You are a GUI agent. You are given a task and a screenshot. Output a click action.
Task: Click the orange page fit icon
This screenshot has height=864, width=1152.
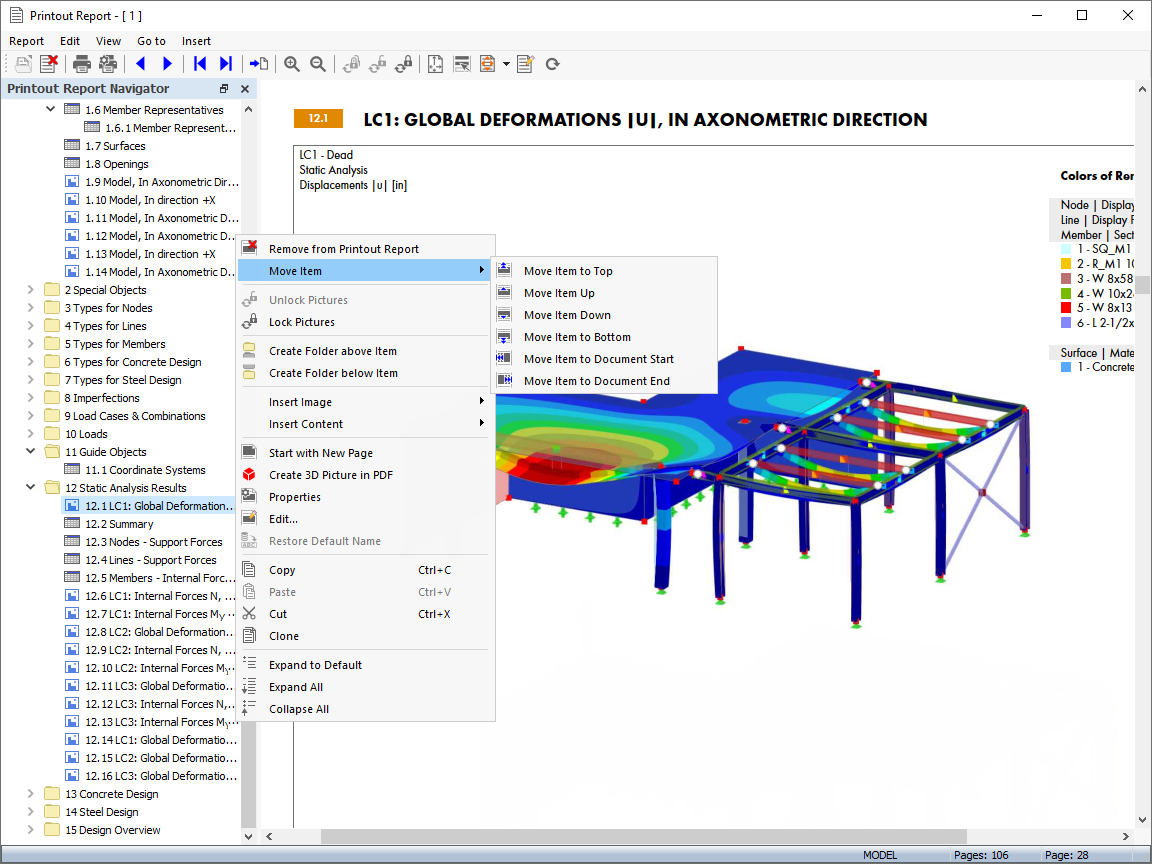[487, 64]
